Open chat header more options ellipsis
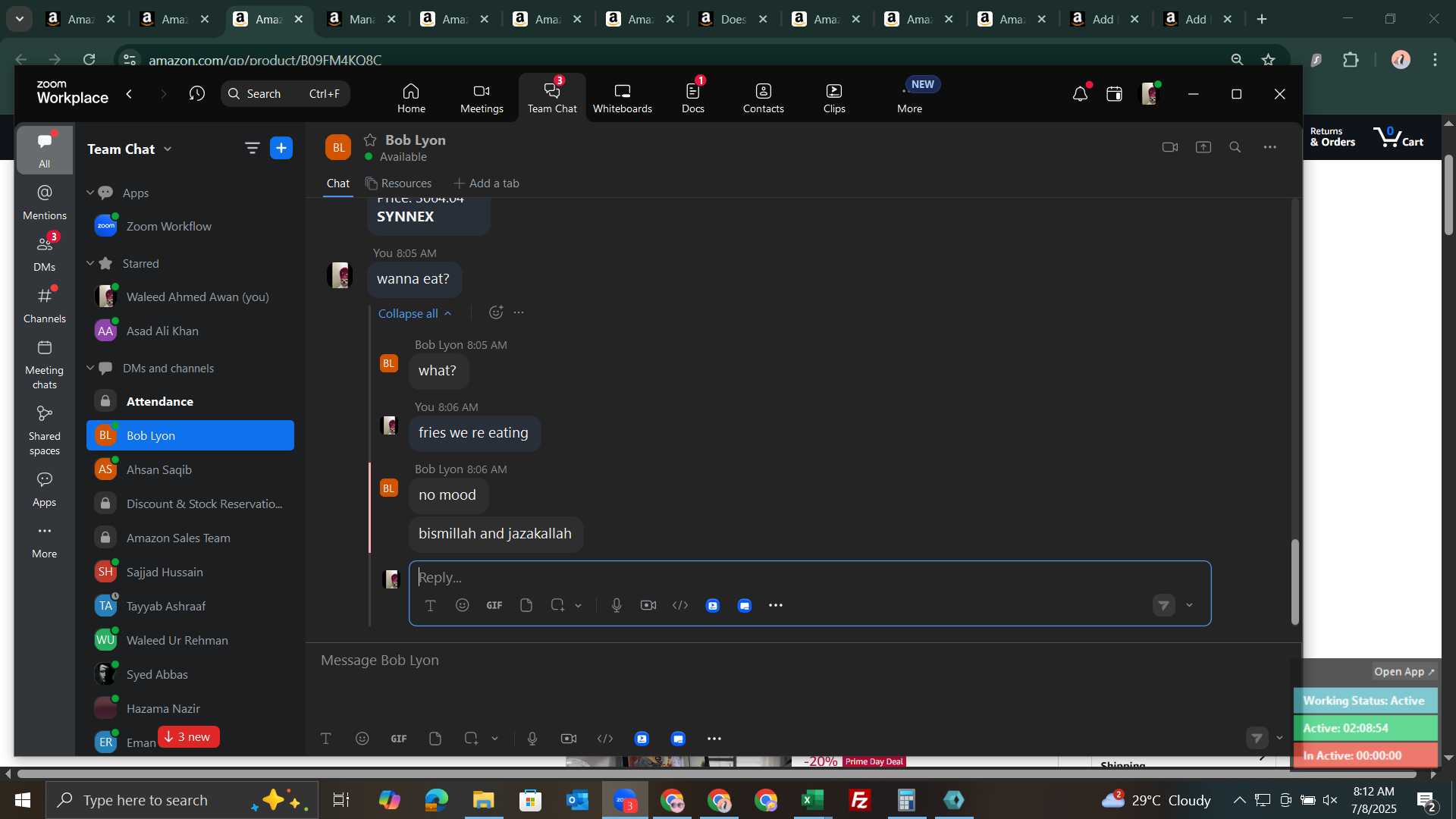1456x819 pixels. [1270, 147]
